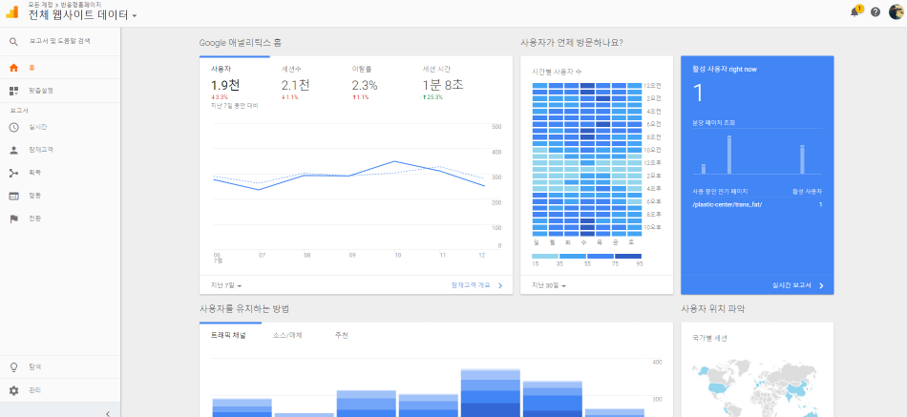Click the 1분 8초 session duration value
This screenshot has height=417, width=907.
(443, 86)
